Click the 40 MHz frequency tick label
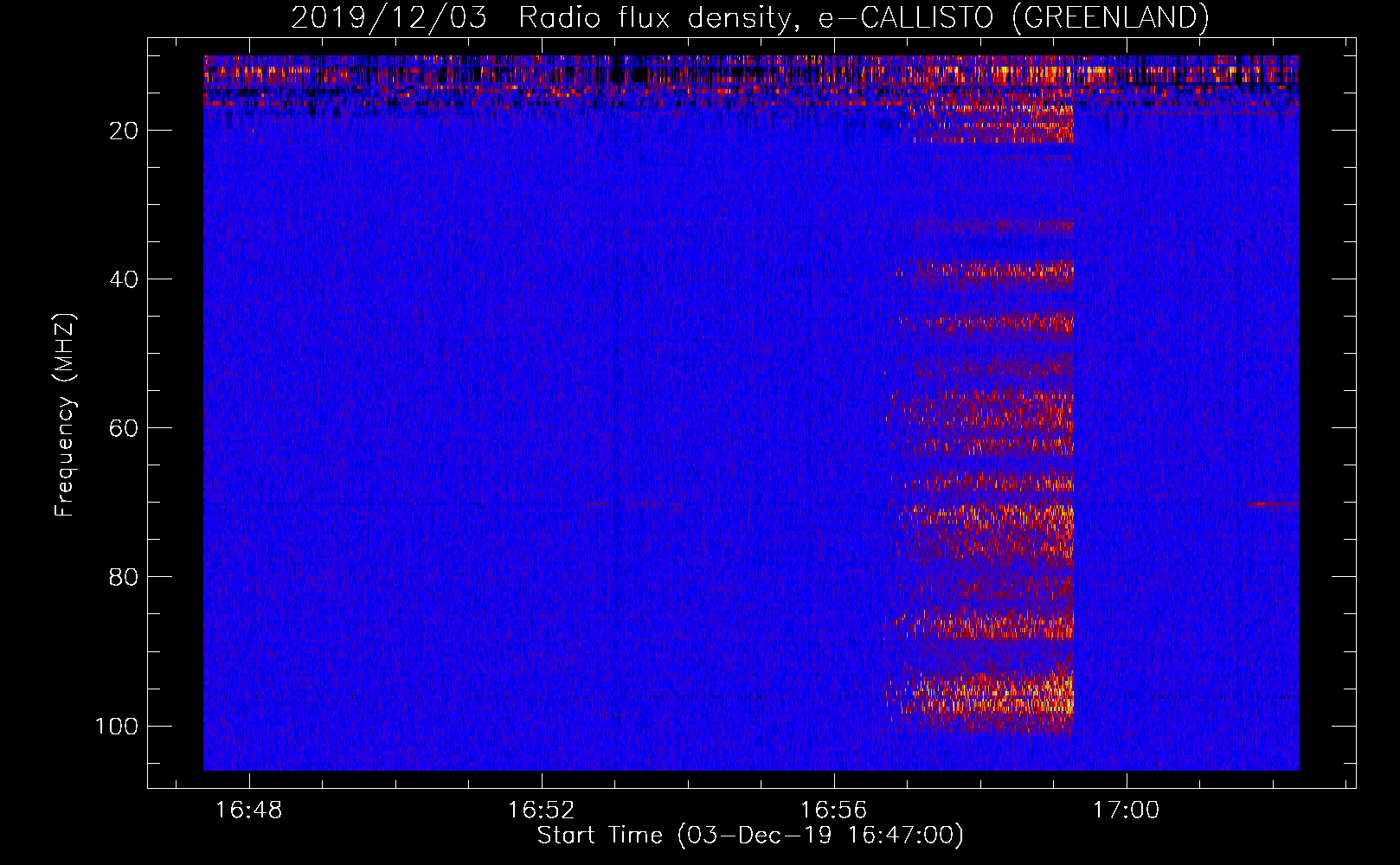Viewport: 1400px width, 865px height. click(124, 279)
